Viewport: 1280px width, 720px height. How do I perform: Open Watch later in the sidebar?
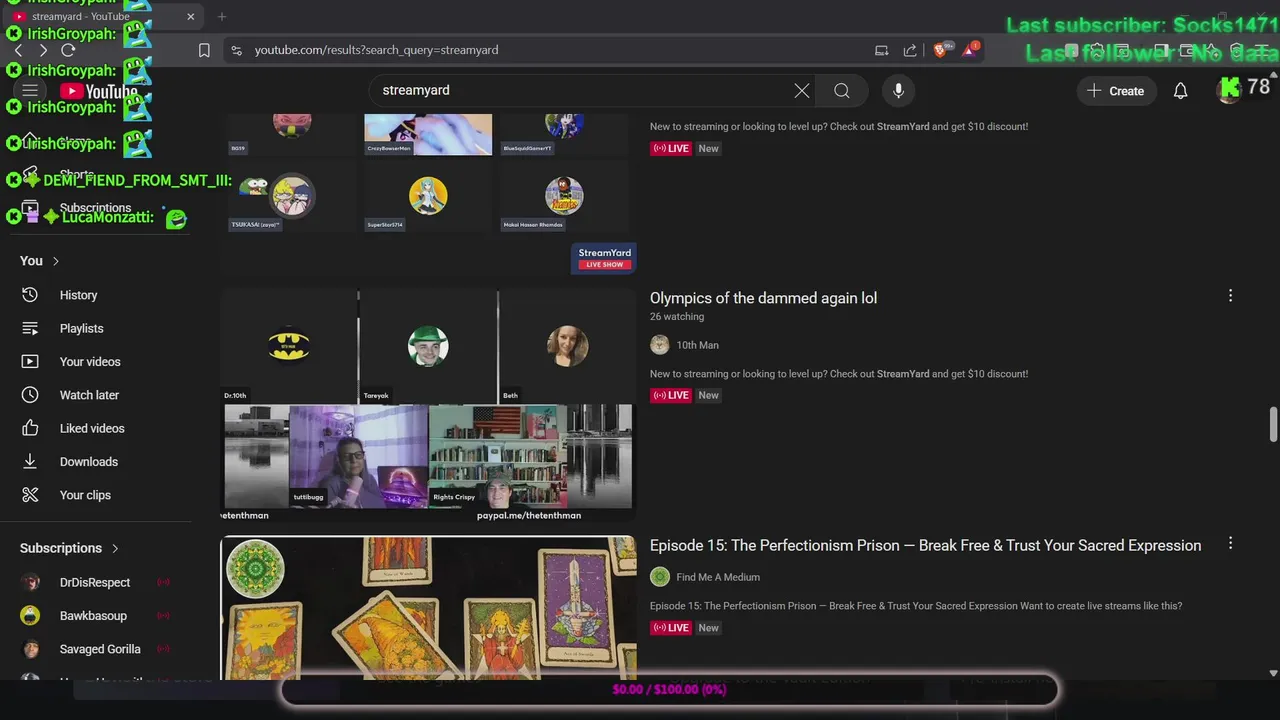tap(89, 395)
